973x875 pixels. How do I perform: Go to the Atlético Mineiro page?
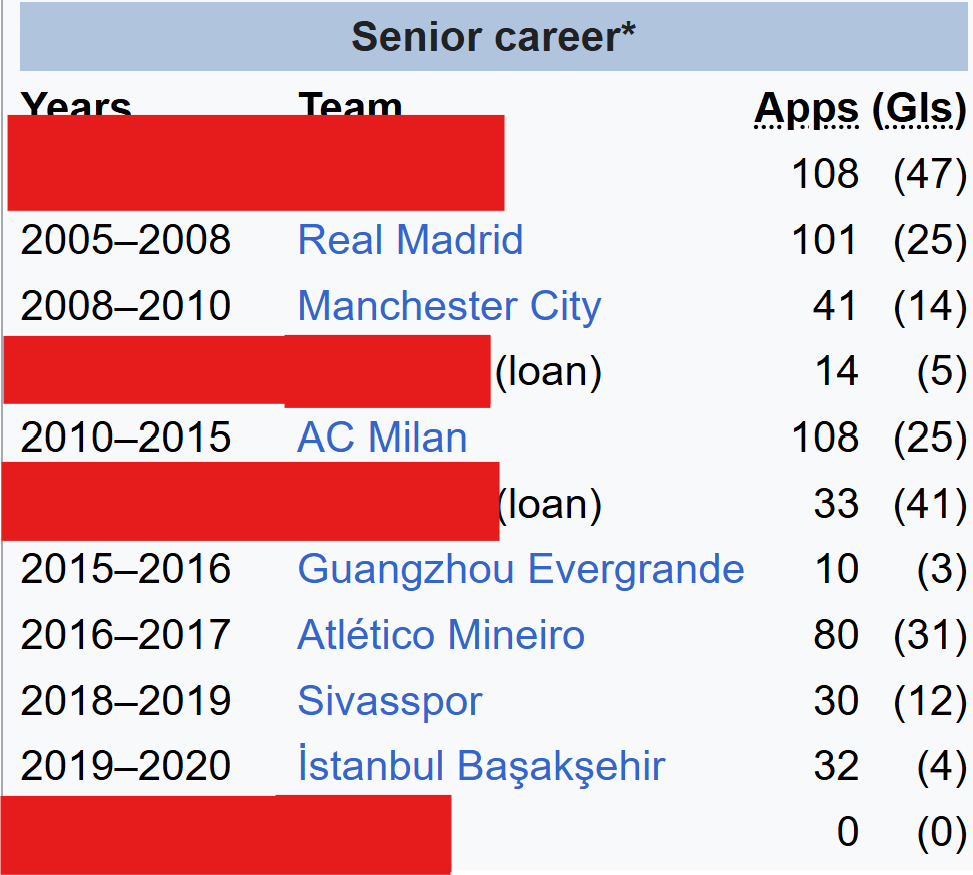[441, 635]
